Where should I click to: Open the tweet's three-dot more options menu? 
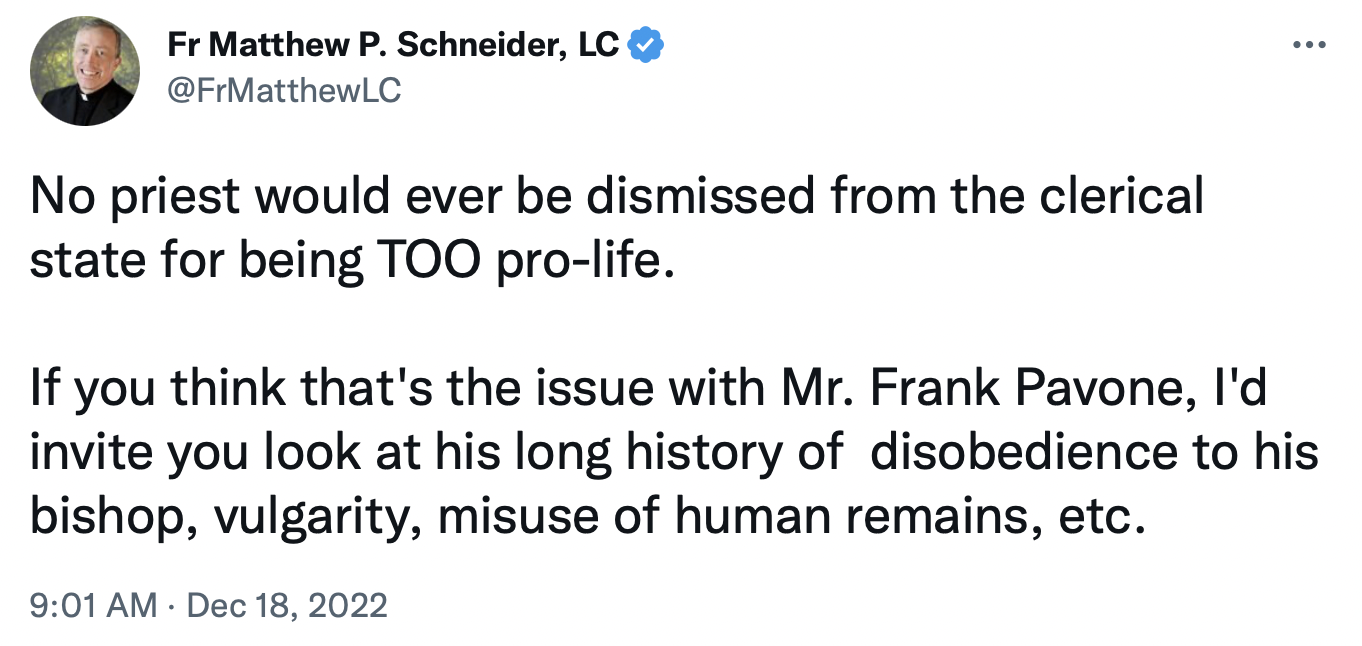[1308, 46]
